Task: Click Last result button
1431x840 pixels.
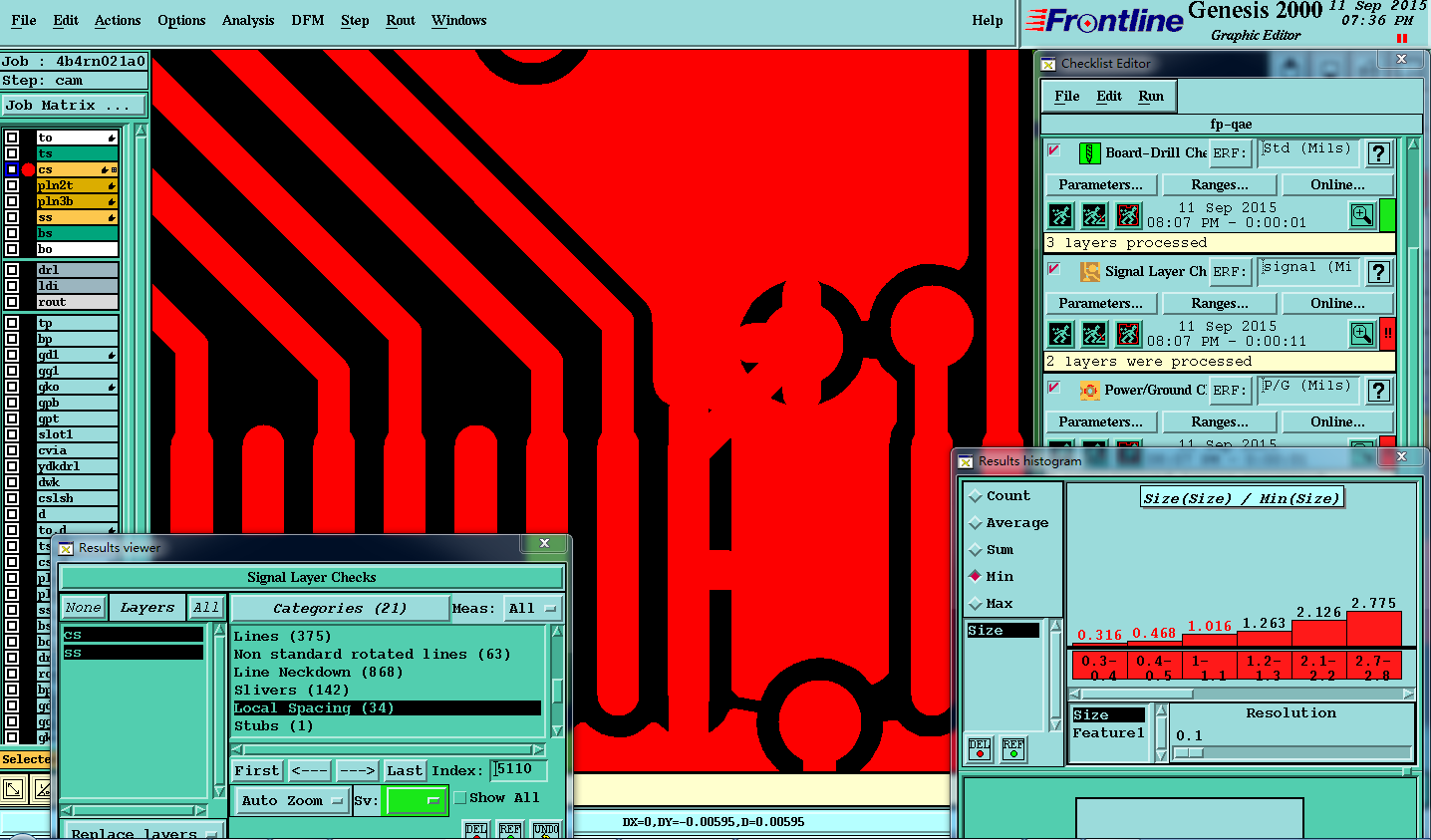Action: (405, 770)
